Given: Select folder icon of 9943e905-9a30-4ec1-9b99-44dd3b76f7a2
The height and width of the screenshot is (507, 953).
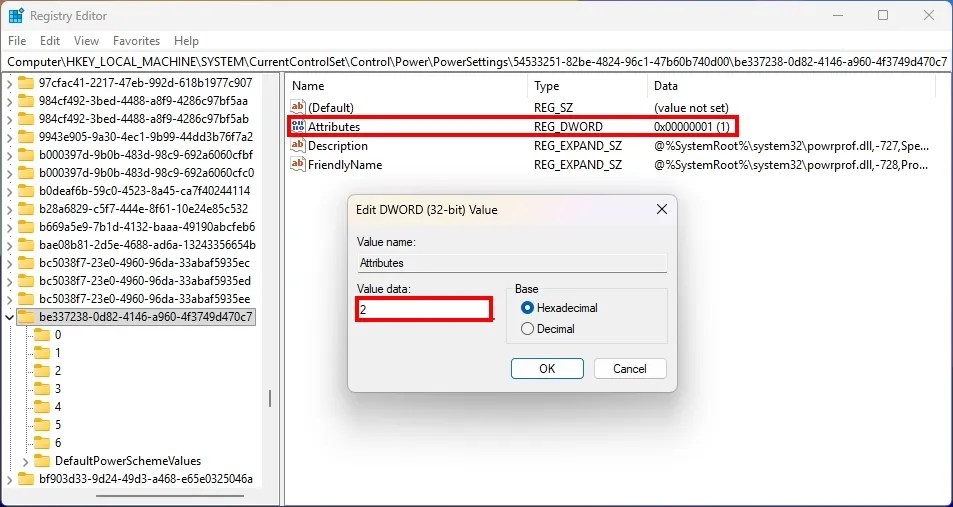Looking at the screenshot, I should coord(26,137).
